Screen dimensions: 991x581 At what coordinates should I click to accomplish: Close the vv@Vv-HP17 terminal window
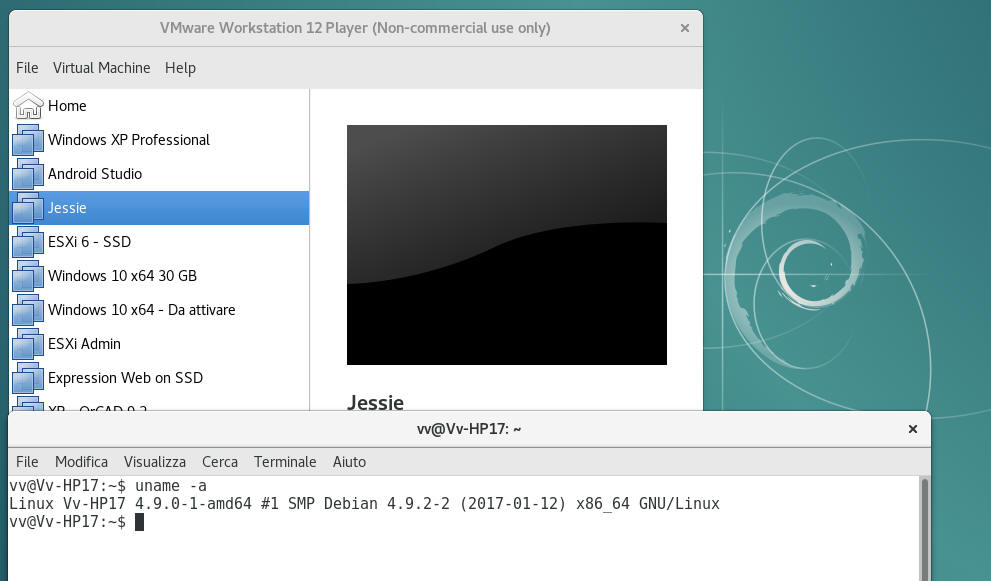(x=913, y=429)
